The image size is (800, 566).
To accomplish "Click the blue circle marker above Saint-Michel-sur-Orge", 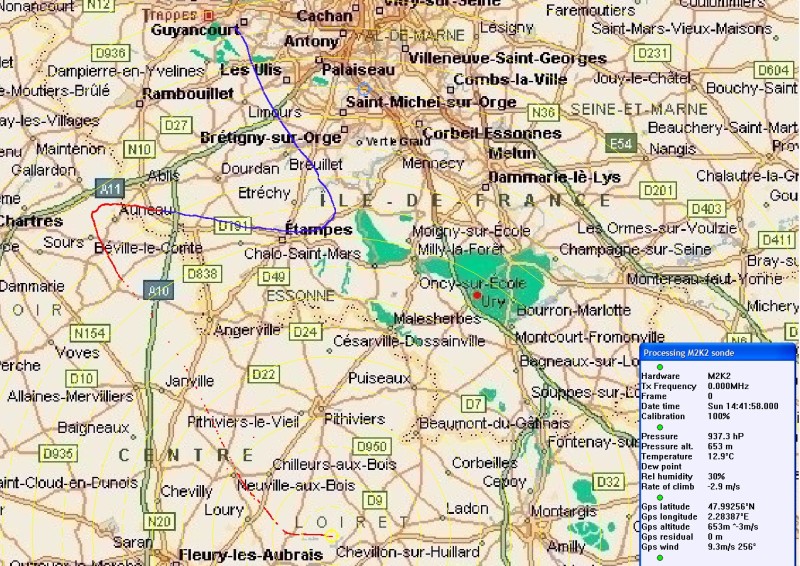I will 364,89.
